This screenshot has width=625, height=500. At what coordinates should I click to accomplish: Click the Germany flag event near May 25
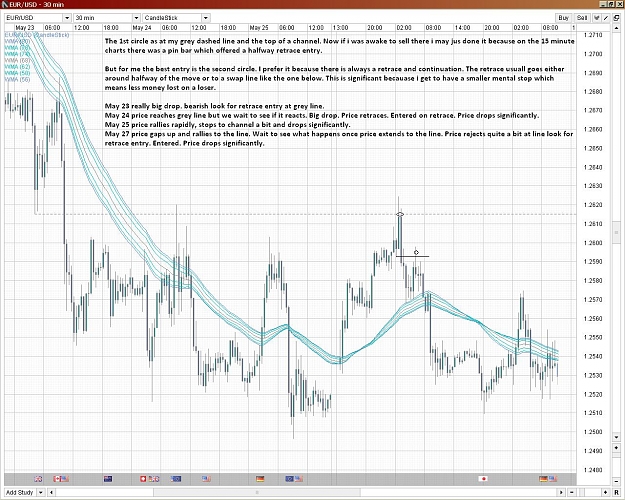[x=260, y=479]
